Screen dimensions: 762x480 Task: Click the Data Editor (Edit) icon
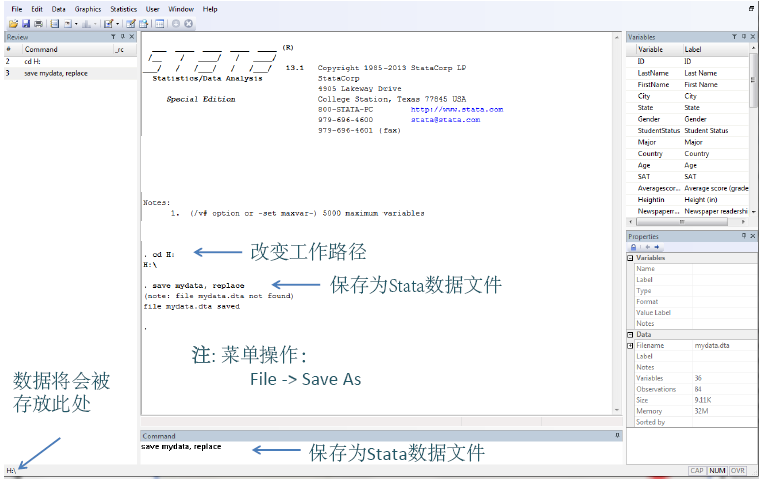pos(131,23)
